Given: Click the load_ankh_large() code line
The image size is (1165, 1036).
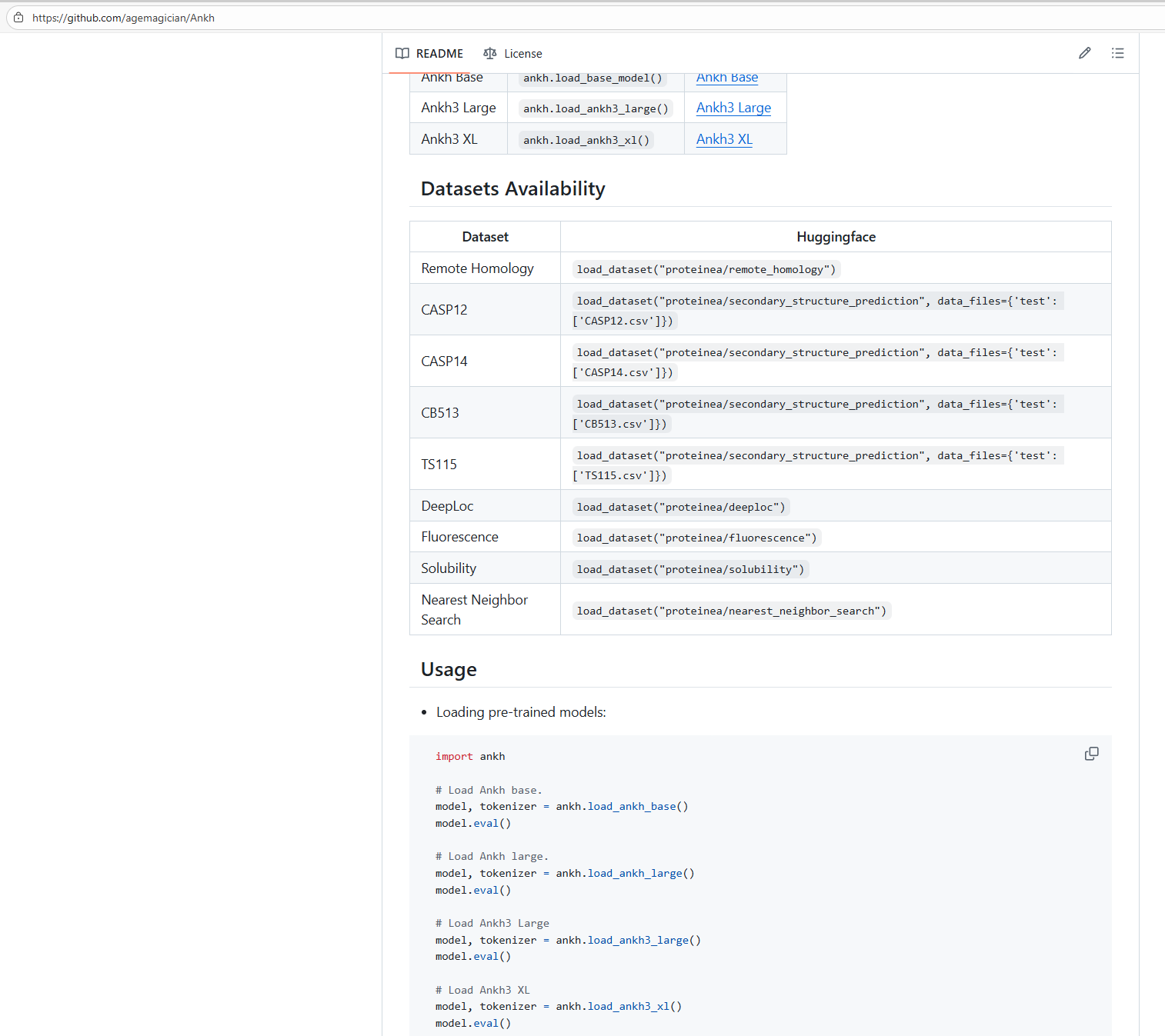Looking at the screenshot, I should pos(565,874).
